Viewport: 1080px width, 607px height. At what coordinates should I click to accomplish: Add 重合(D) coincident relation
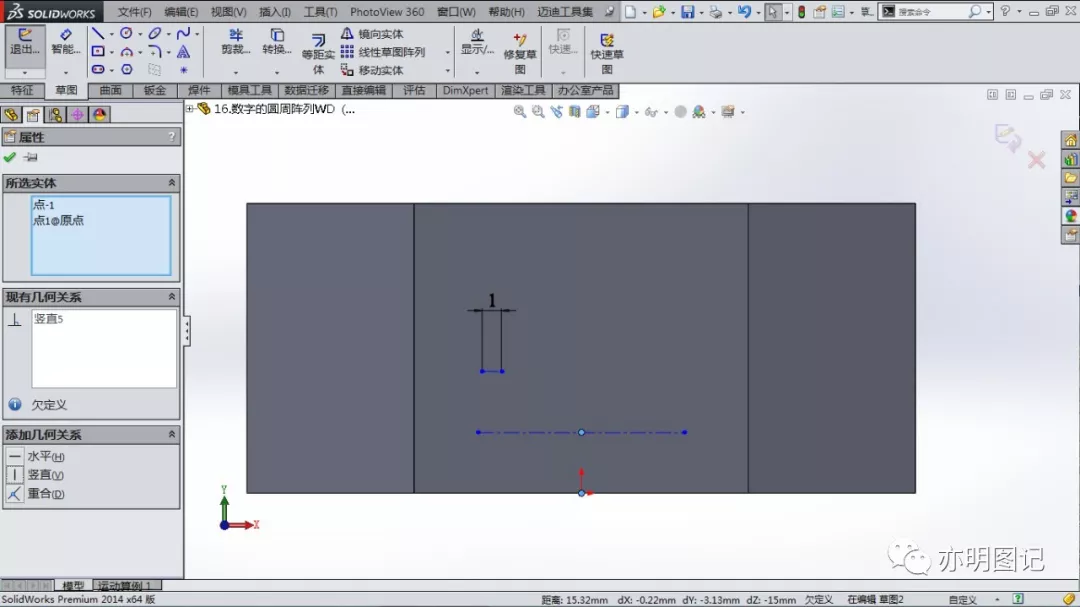[37, 493]
